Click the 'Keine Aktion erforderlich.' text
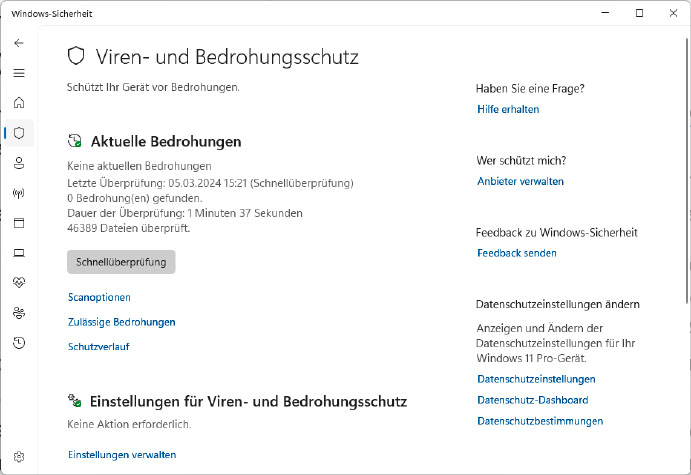The height and width of the screenshot is (475, 691). point(129,424)
